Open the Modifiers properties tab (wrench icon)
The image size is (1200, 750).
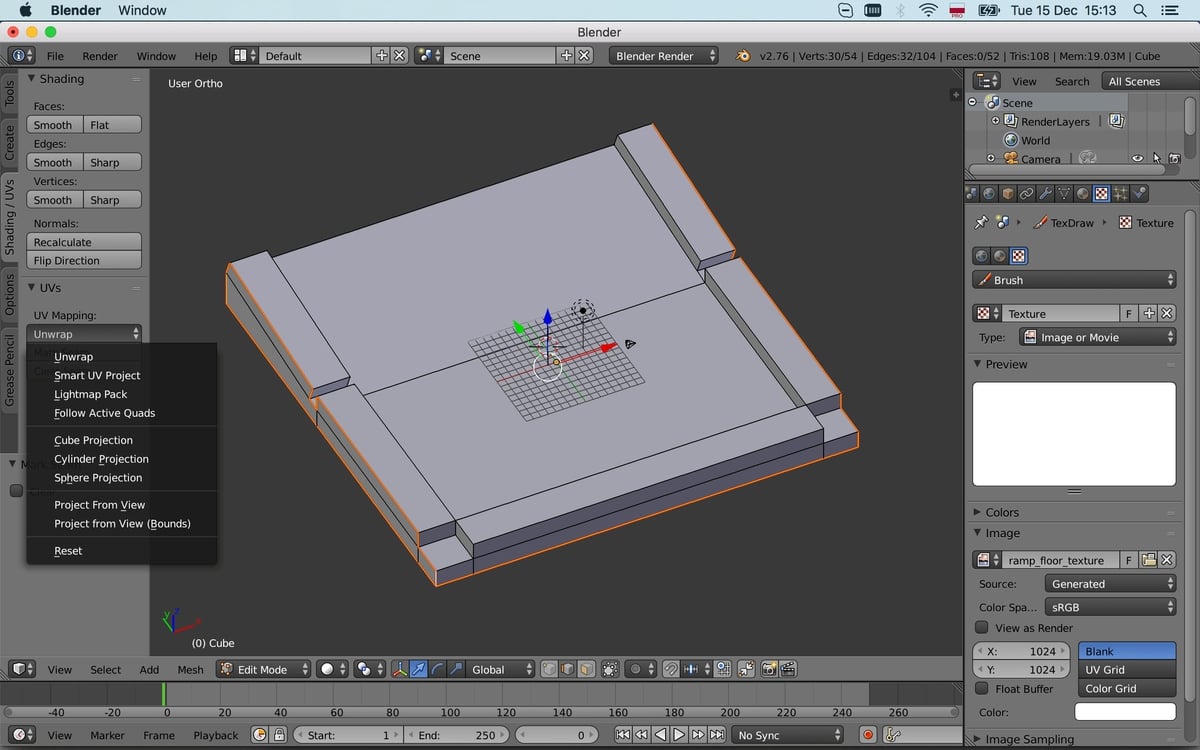point(1043,194)
